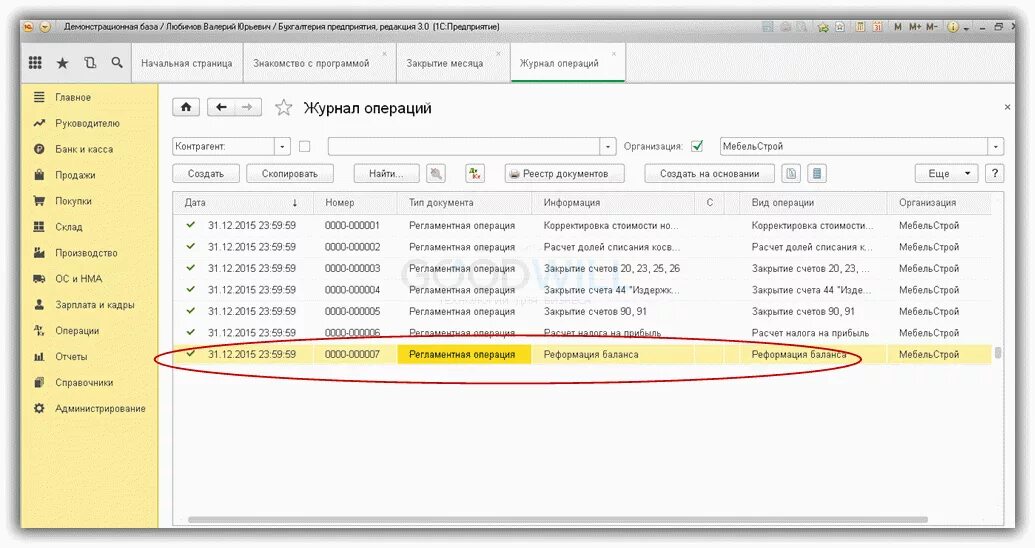Select row 0000-000005 Закрытие счетов 90, 91
The height and width of the screenshot is (548, 1035).
pos(582,311)
